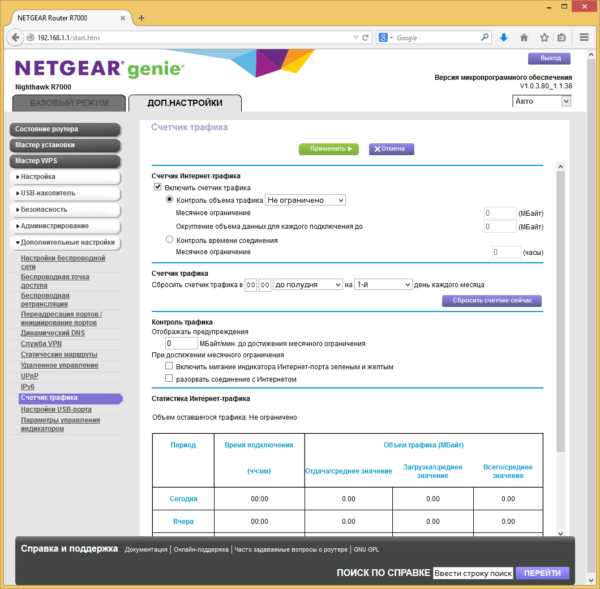Go to browser home page icon
This screenshot has height=589, width=600.
[x=524, y=38]
